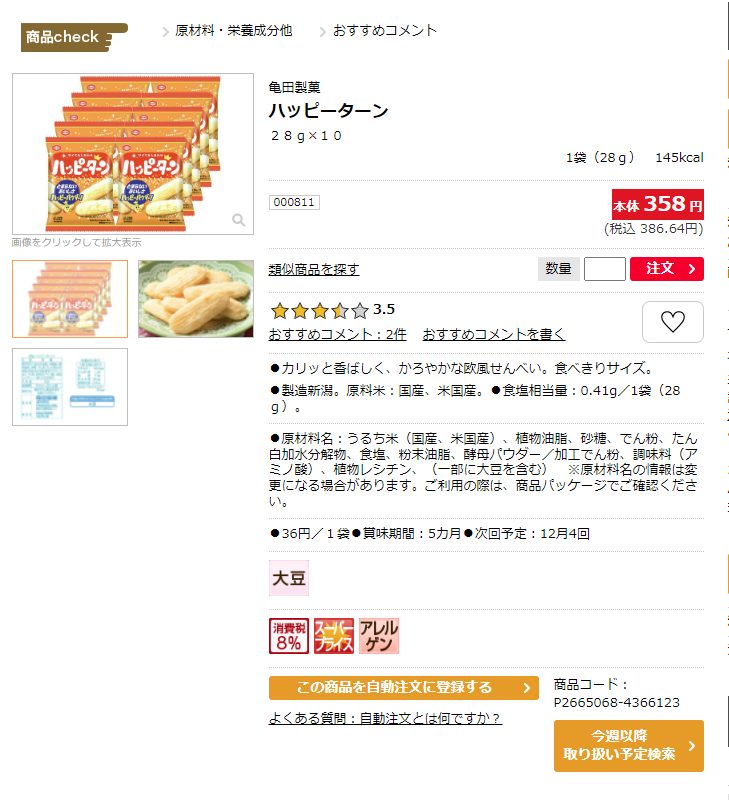This screenshot has height=800, width=729.
Task: Jump to 原材料・栄養成分他 section
Action: (x=234, y=31)
